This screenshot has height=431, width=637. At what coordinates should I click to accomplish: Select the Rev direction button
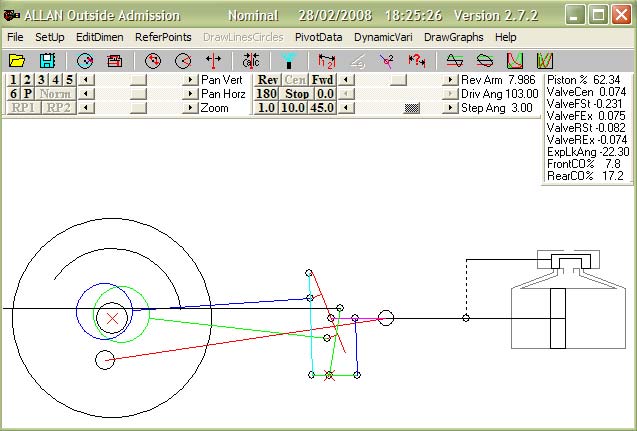(267, 79)
